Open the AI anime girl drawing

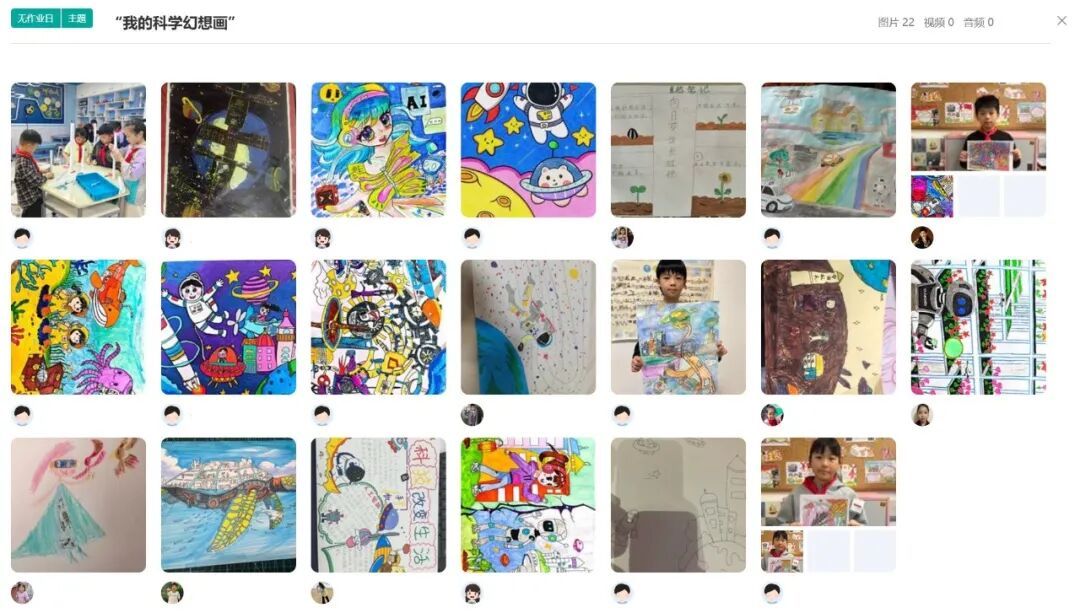coord(378,150)
